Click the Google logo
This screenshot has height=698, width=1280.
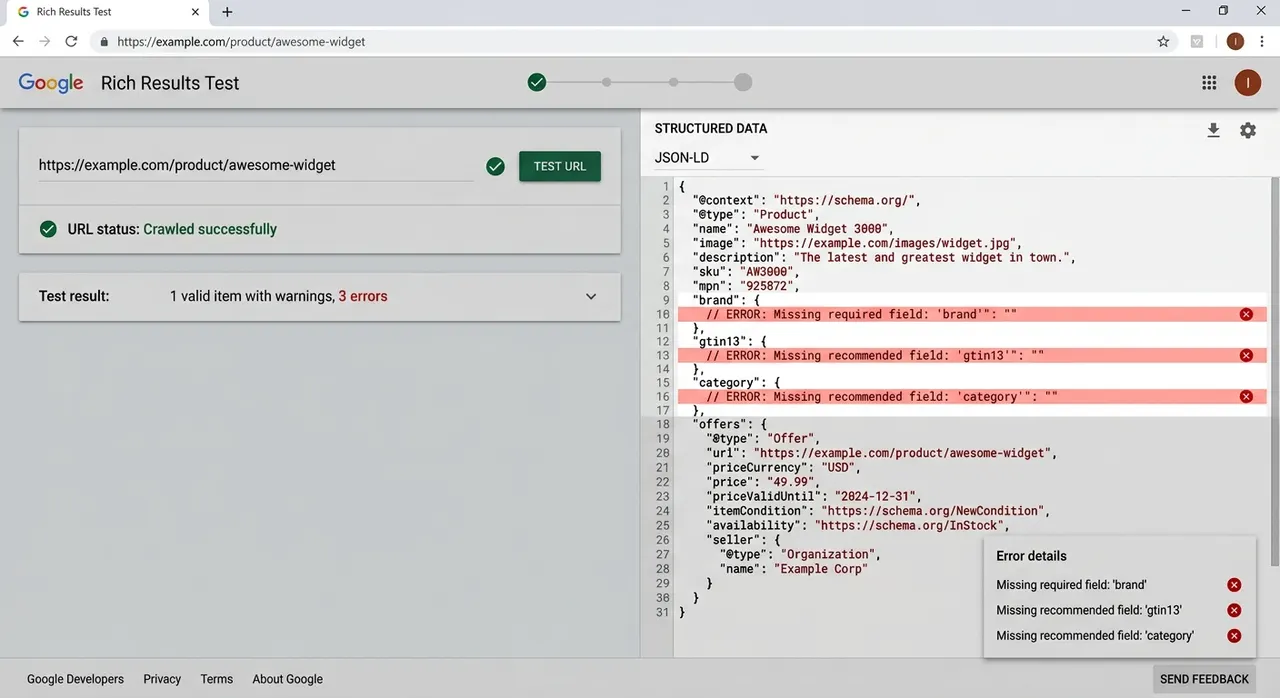tap(51, 83)
